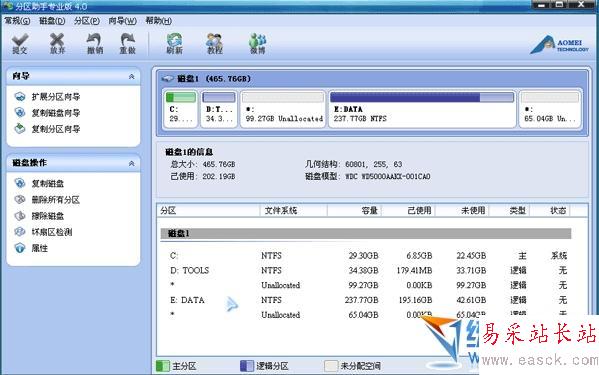Open the 常规(G) menu
Viewport: 599px width, 375px height.
pyautogui.click(x=17, y=21)
